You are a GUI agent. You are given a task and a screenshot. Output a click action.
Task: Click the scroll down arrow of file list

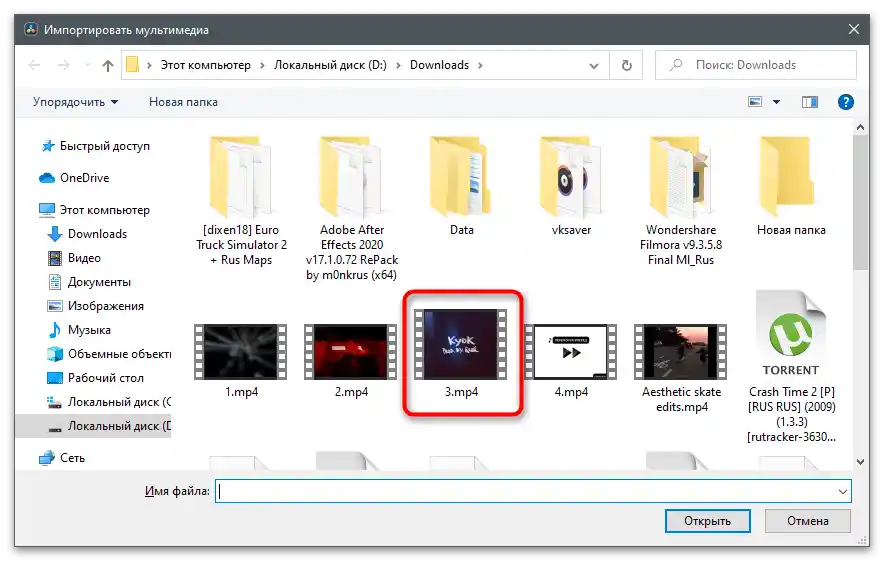[x=860, y=461]
